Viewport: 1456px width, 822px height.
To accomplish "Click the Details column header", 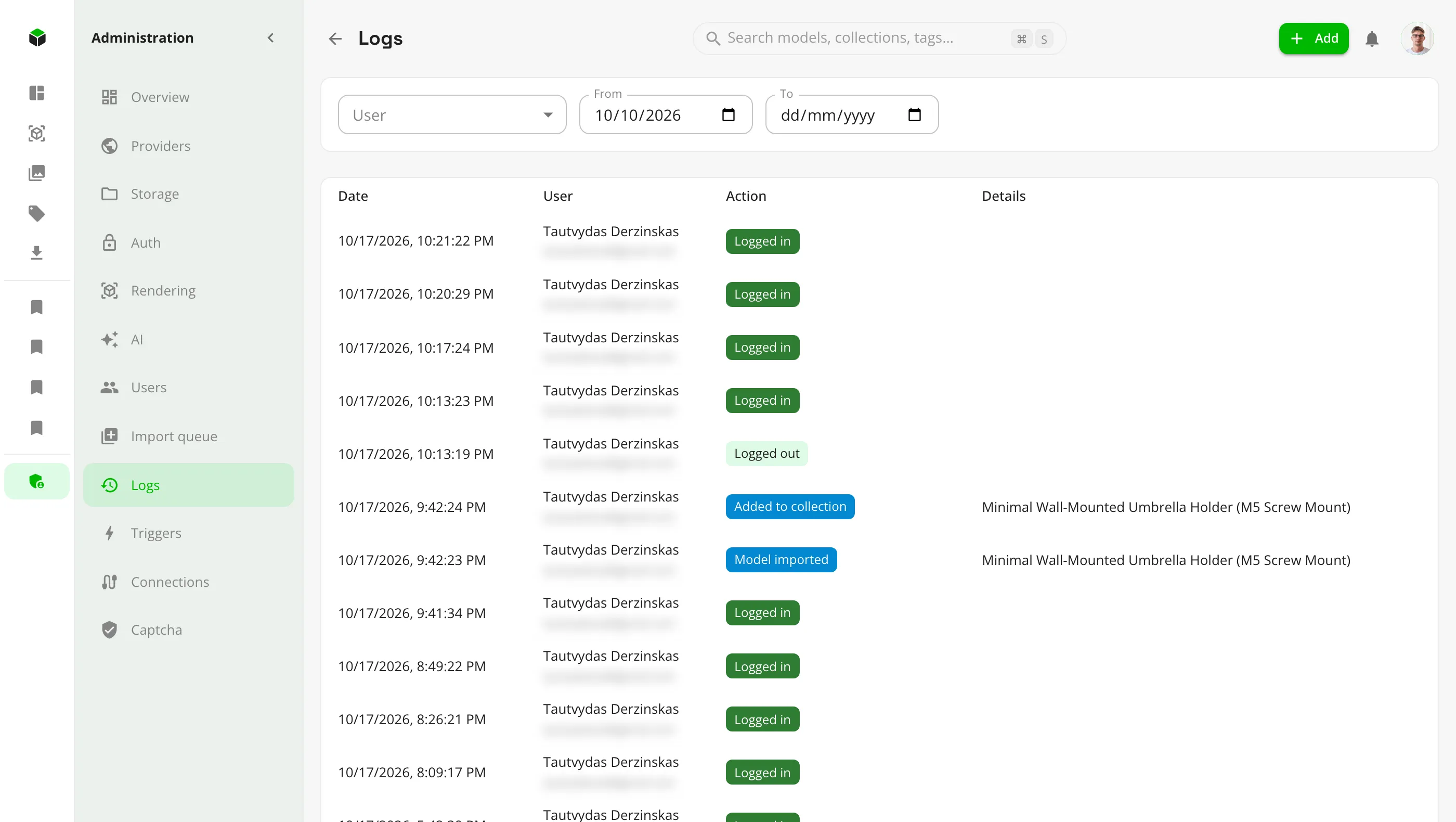I will [x=1003, y=196].
